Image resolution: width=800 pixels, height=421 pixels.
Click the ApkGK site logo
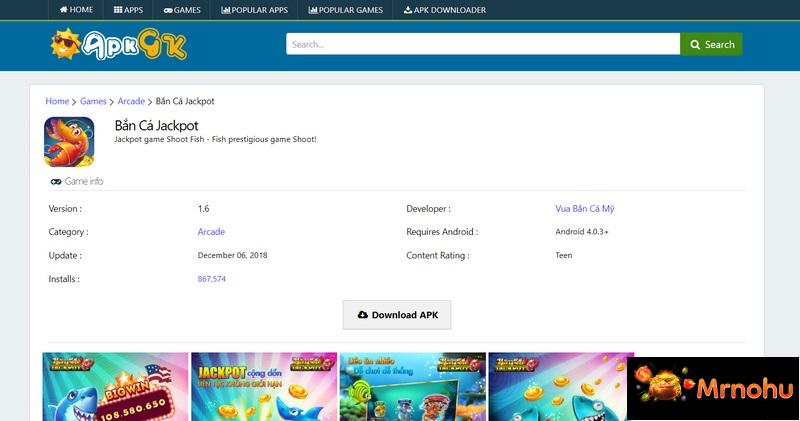[118, 45]
